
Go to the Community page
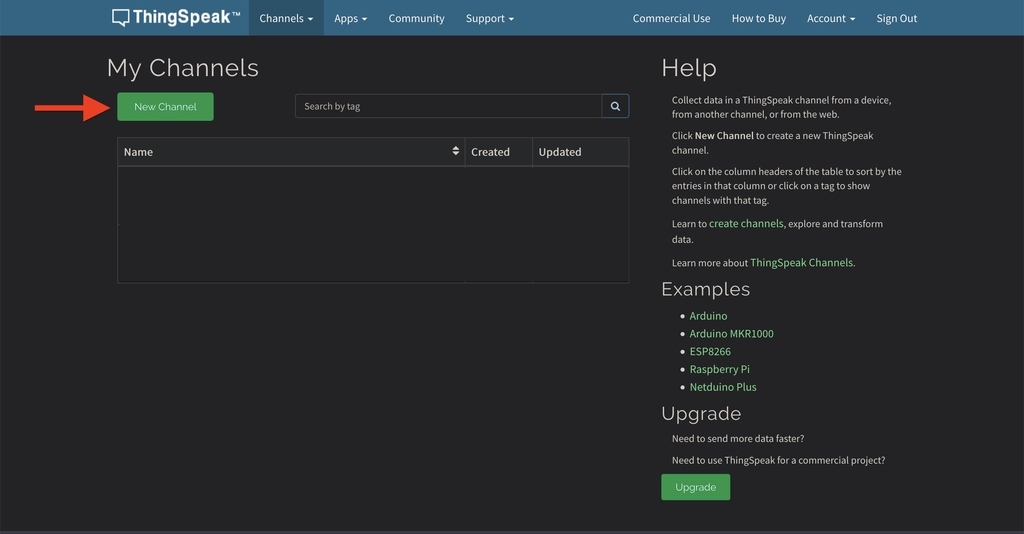(x=417, y=18)
